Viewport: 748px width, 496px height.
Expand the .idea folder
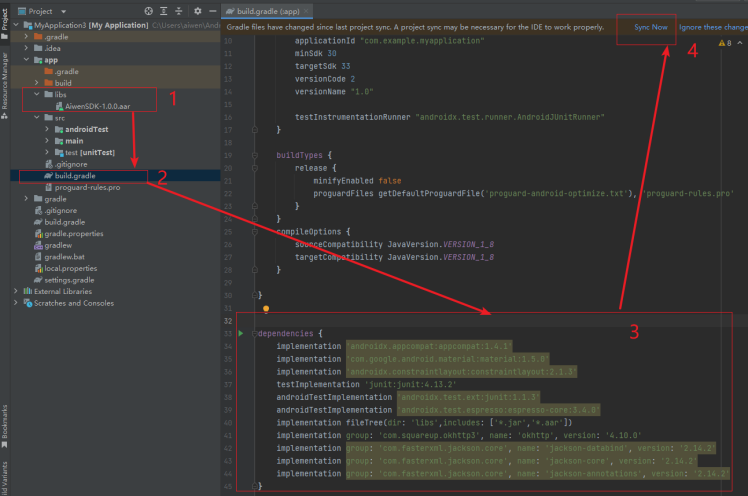26,48
